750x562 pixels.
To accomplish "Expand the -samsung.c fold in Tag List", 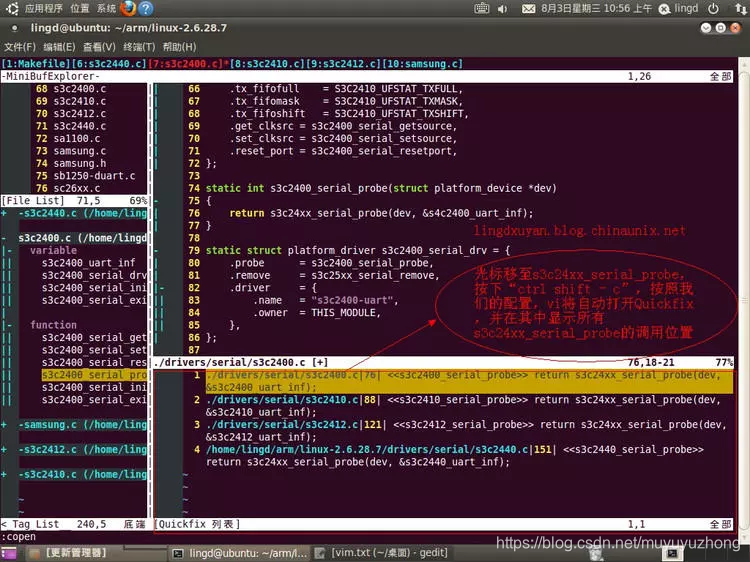I will point(4,425).
